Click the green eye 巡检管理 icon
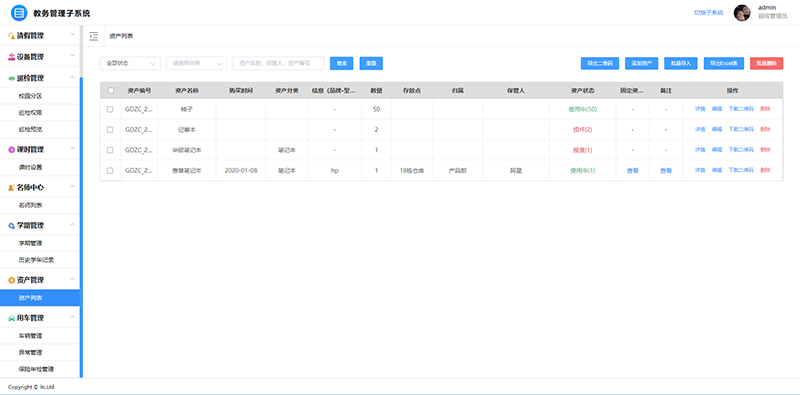 click(11, 79)
